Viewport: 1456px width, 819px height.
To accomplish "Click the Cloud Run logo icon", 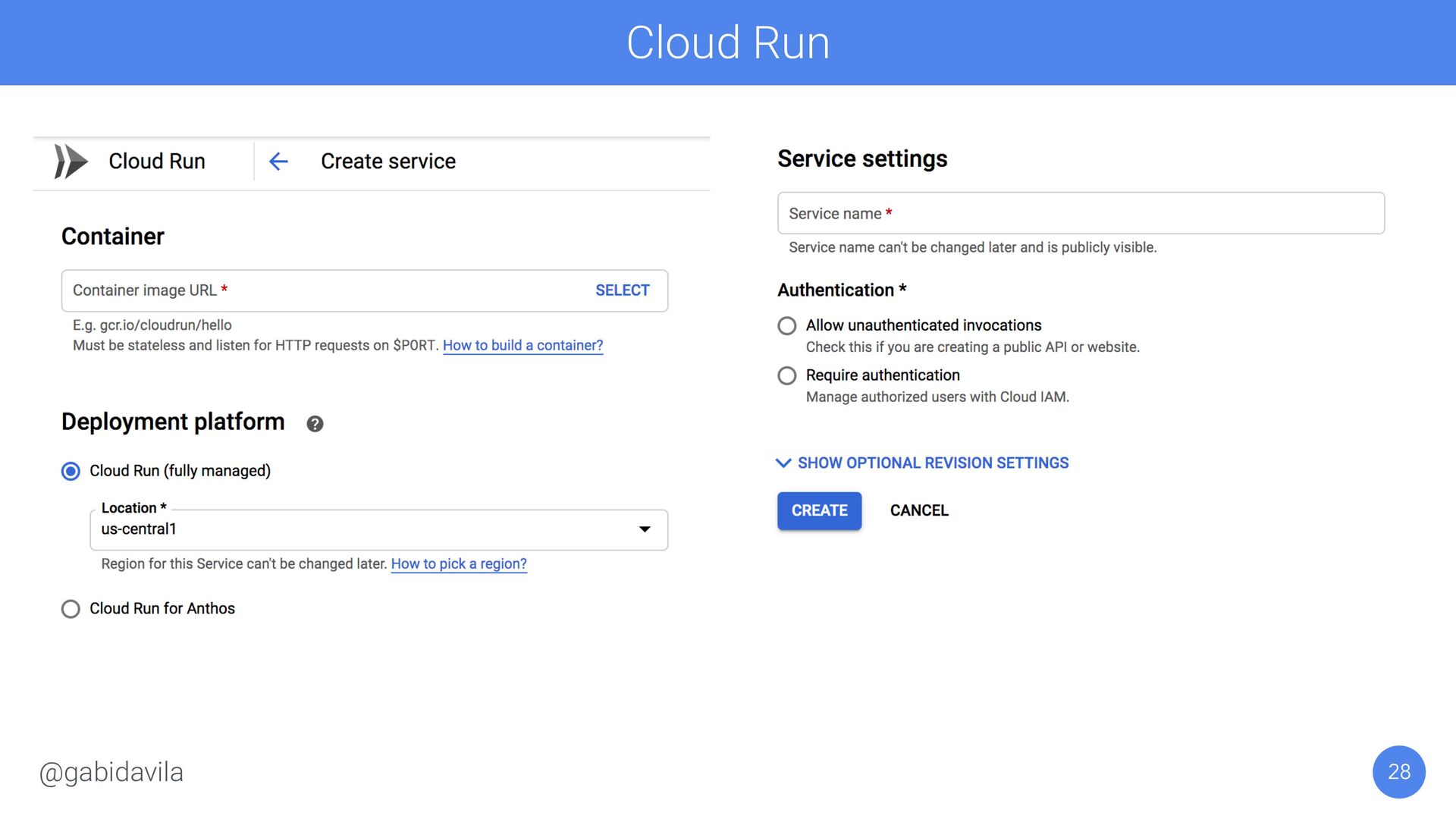I will (x=71, y=162).
